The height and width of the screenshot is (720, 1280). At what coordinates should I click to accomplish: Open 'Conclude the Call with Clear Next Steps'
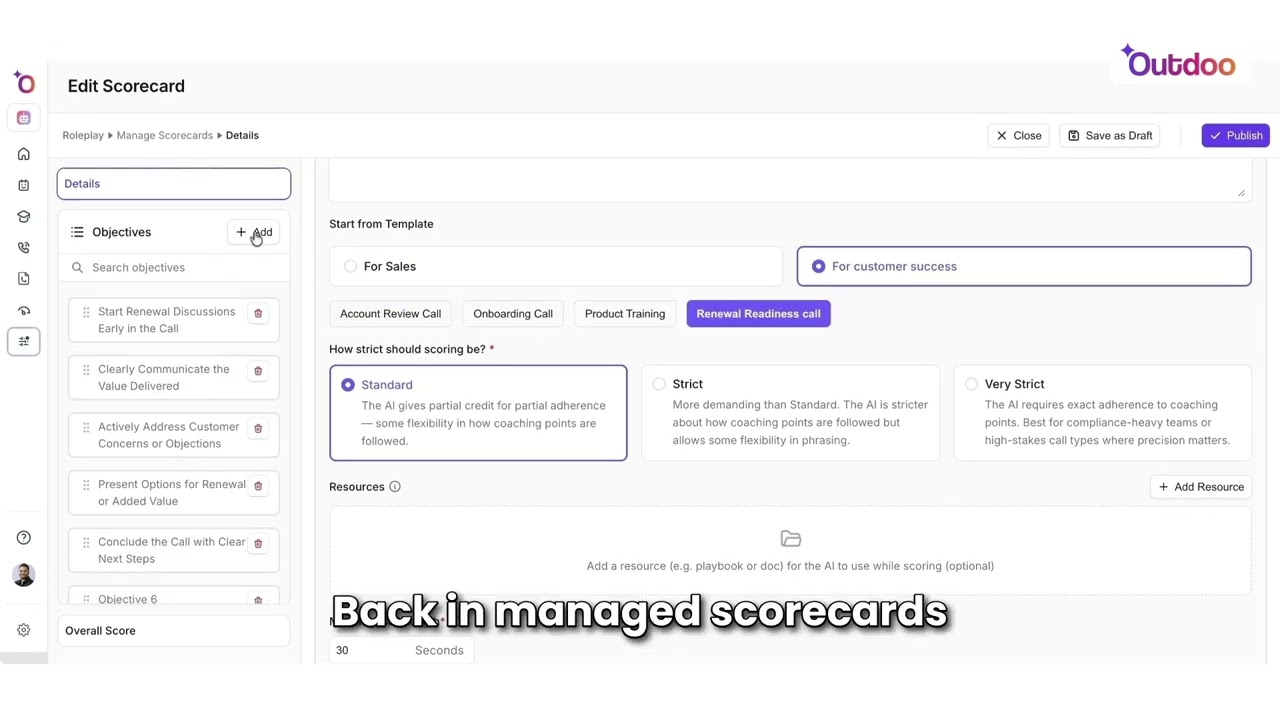[x=172, y=550]
